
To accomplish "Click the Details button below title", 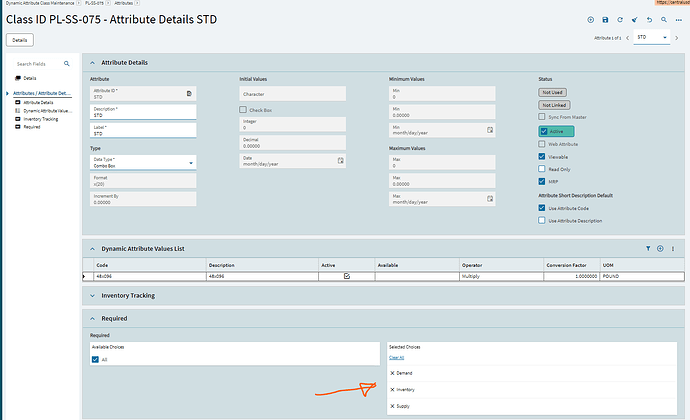I will (x=20, y=40).
